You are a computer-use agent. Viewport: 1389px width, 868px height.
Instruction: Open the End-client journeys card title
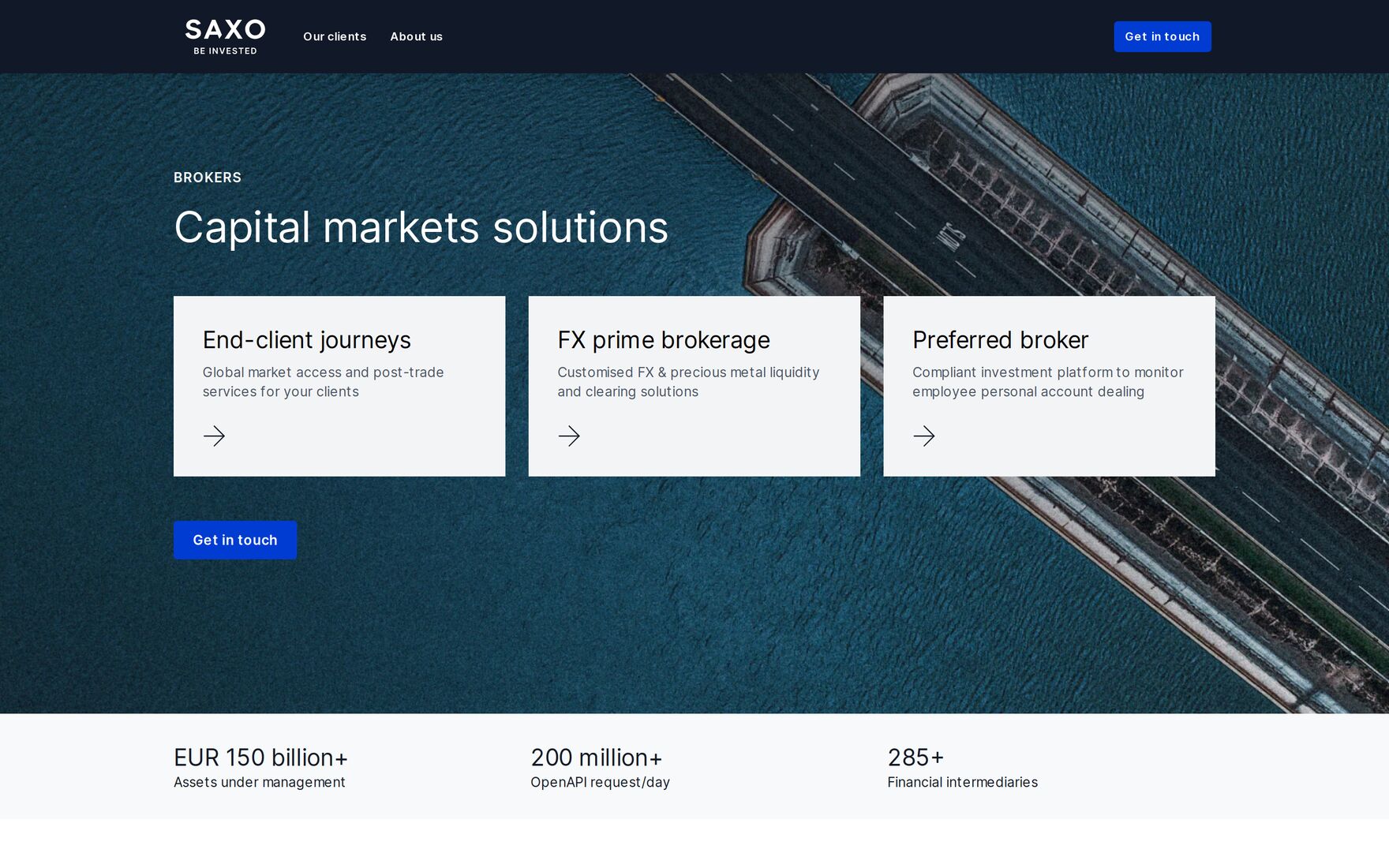point(307,340)
